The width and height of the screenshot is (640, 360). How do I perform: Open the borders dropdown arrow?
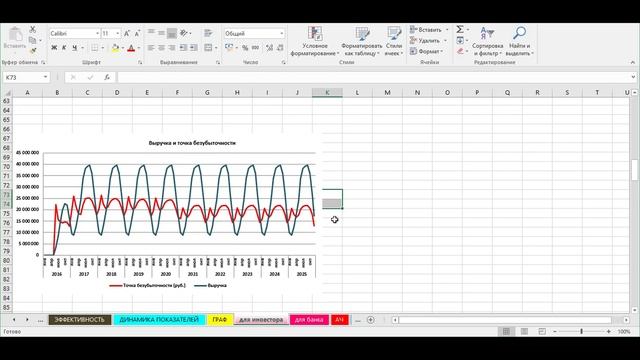102,48
